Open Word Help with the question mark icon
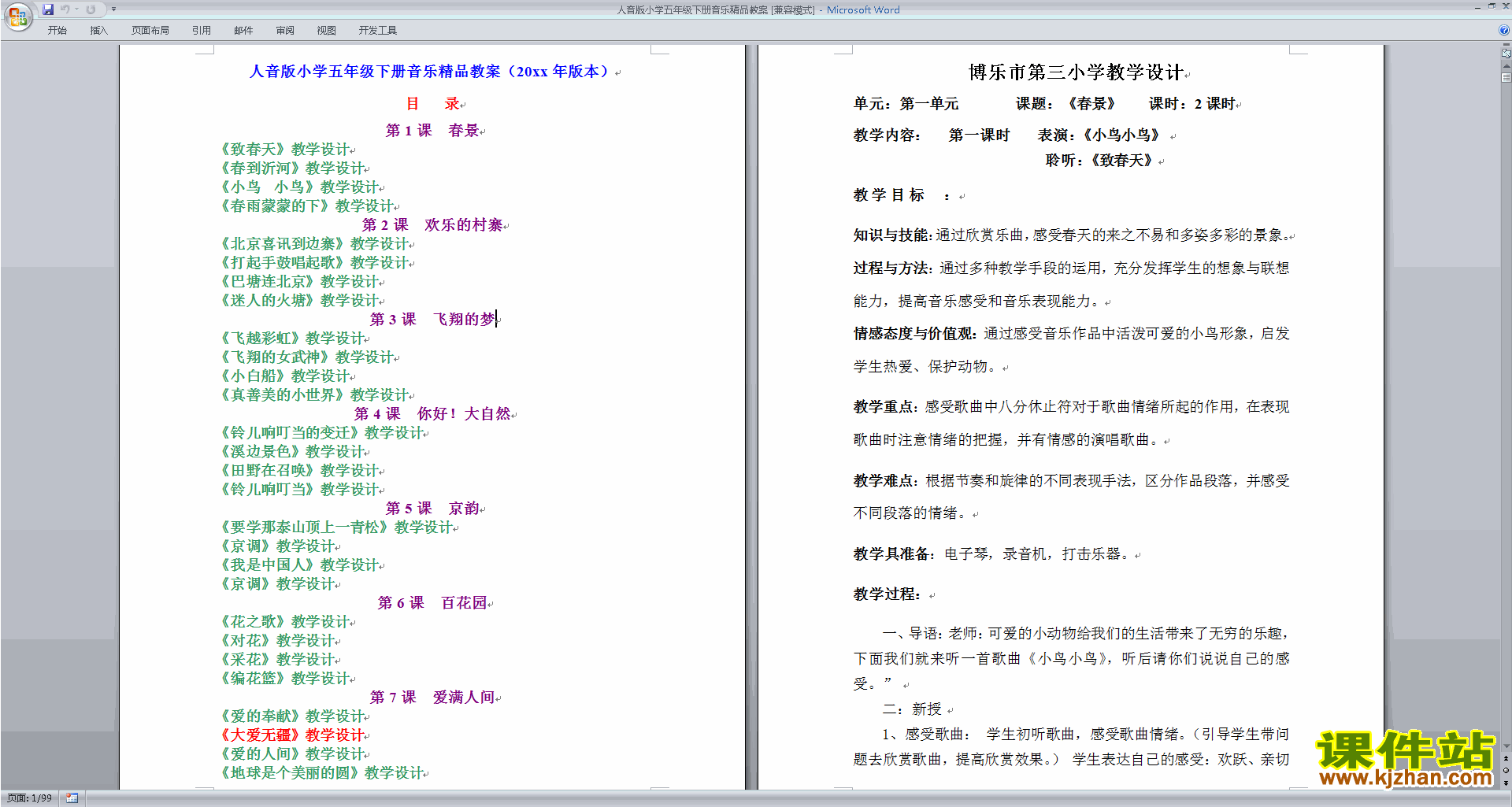The image size is (1512, 807). [1504, 31]
